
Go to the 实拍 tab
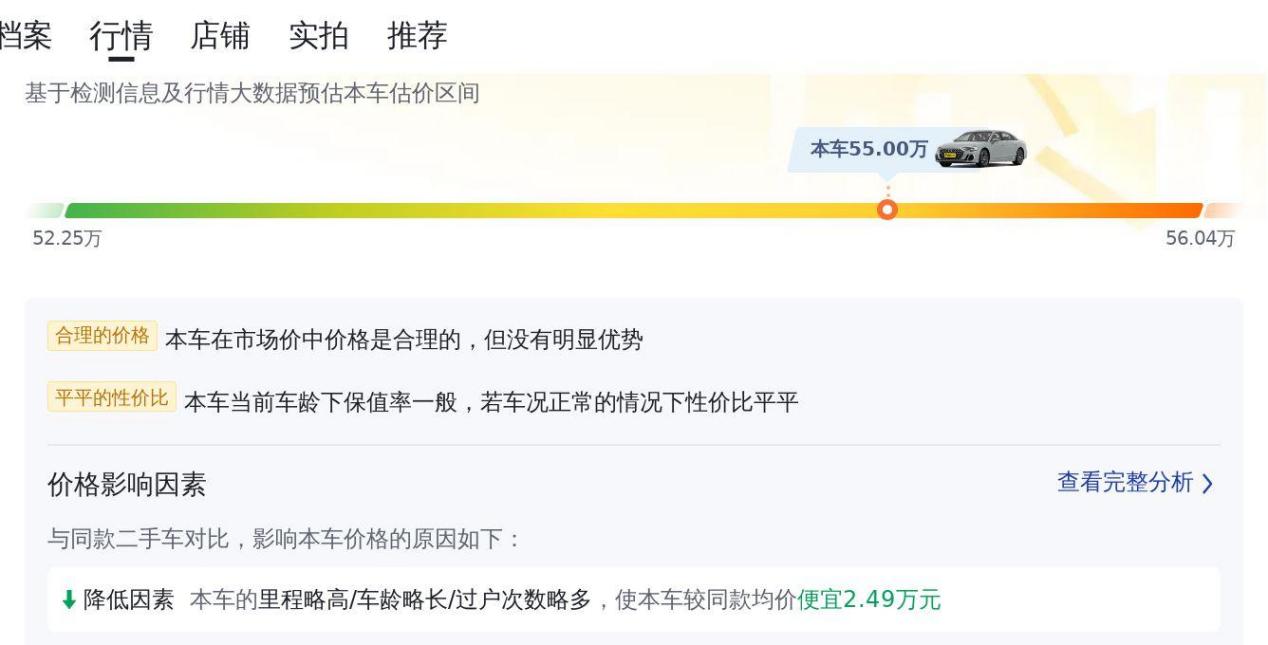point(318,36)
